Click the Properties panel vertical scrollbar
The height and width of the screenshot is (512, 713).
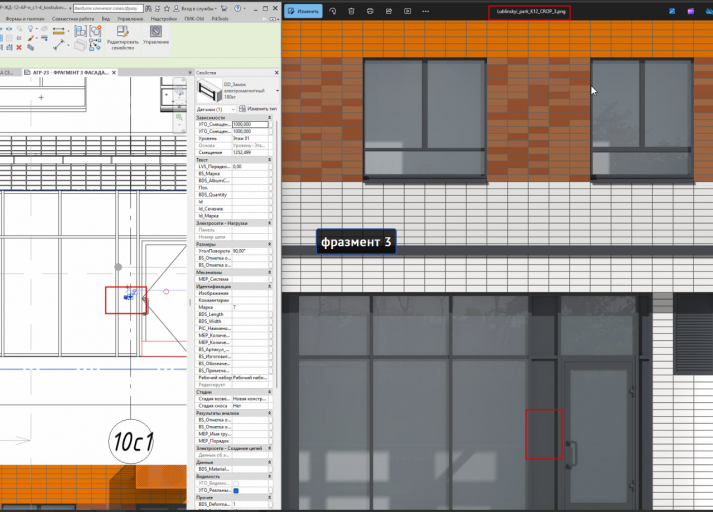(x=275, y=255)
